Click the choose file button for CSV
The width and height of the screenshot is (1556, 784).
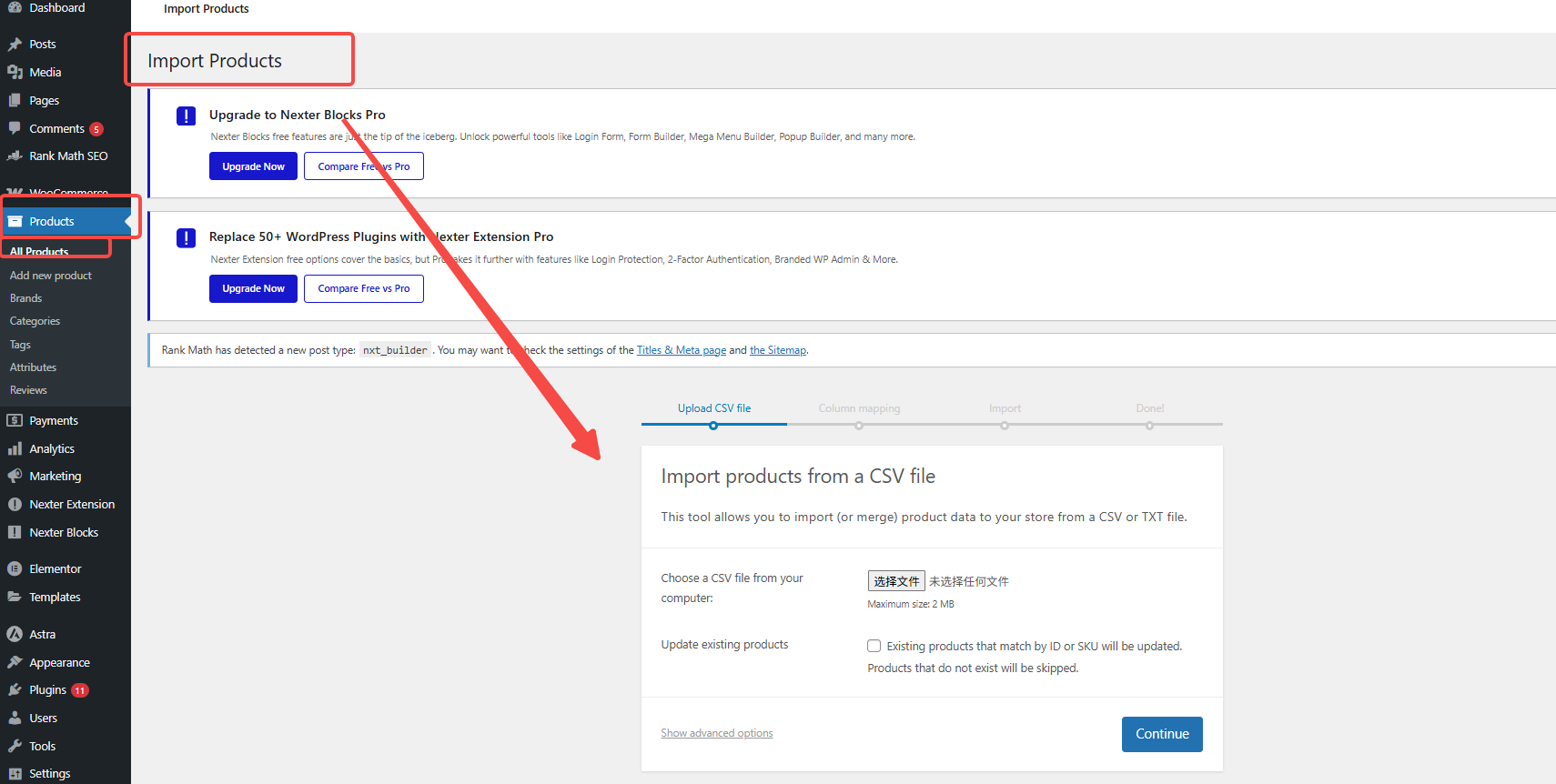coord(895,581)
